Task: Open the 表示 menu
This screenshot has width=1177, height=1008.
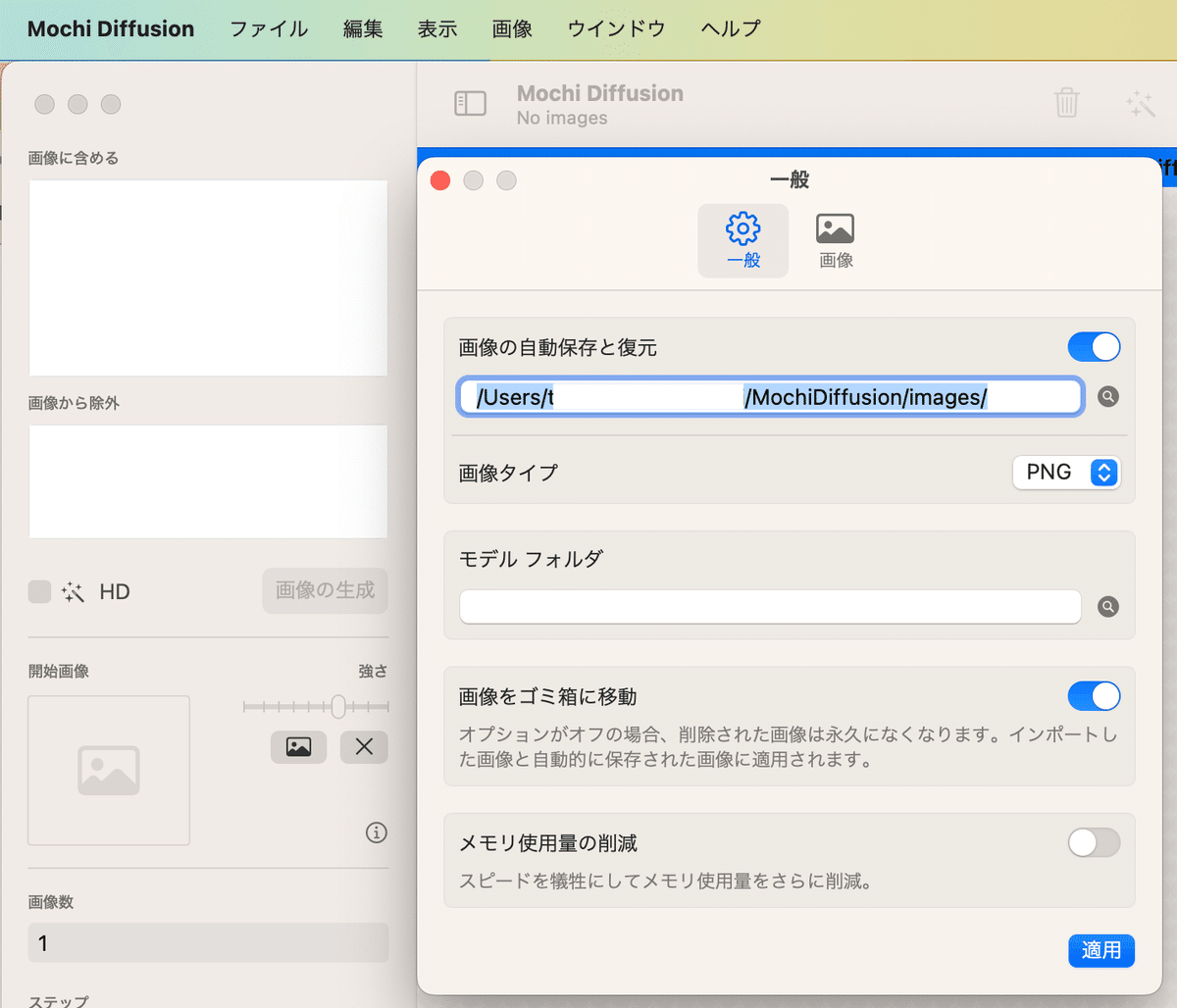Action: [x=437, y=28]
